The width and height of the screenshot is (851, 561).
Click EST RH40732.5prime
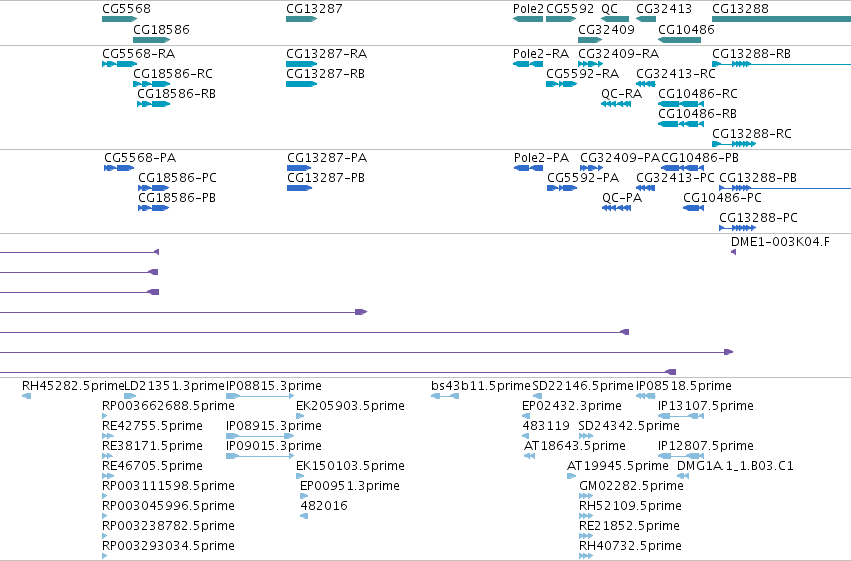point(630,546)
